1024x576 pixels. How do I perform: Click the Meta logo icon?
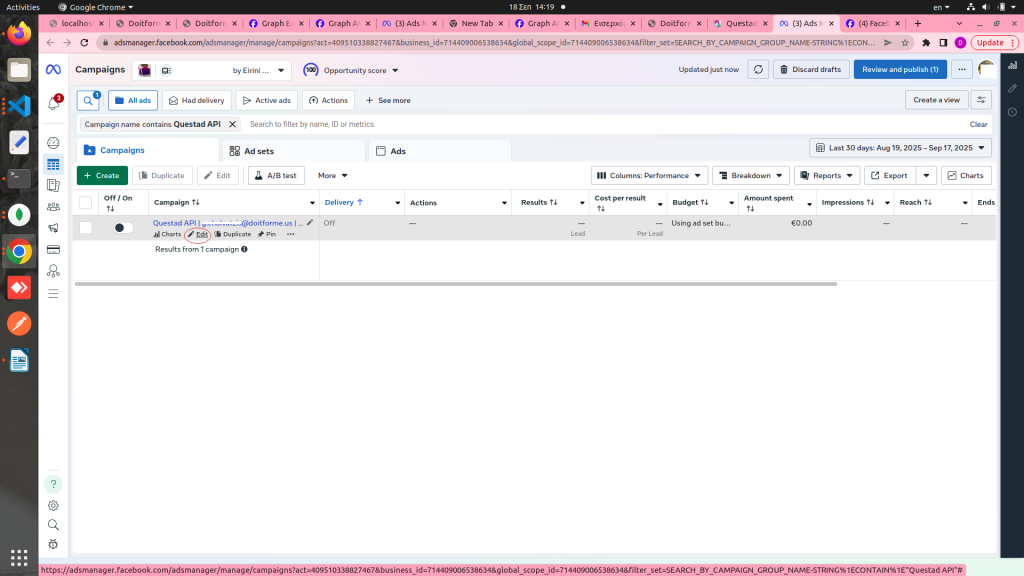pyautogui.click(x=54, y=70)
